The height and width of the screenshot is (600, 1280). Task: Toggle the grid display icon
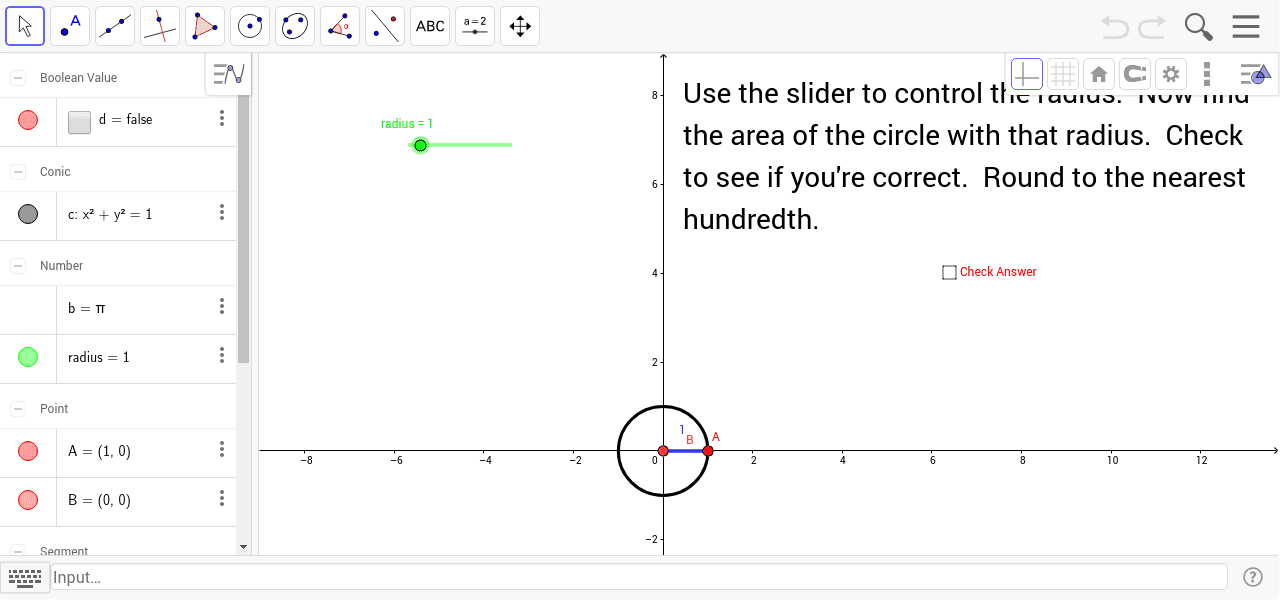click(1062, 73)
